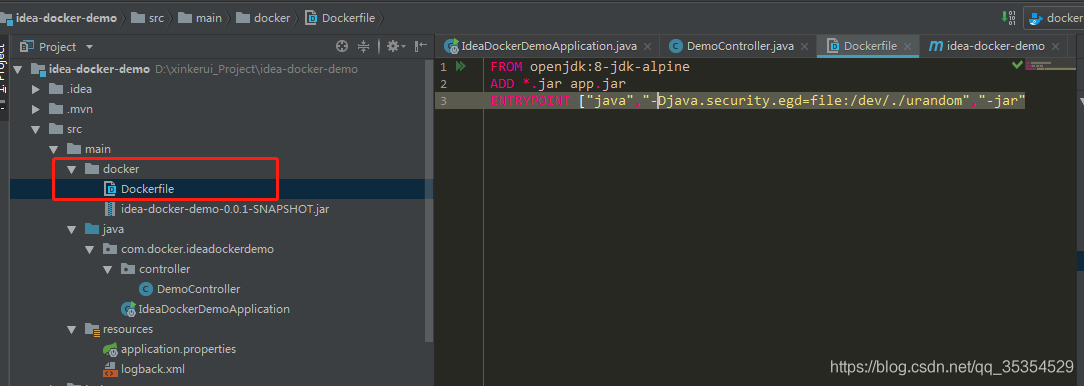
Task: Click the build project binary-arrow icon
Action: click(1009, 18)
